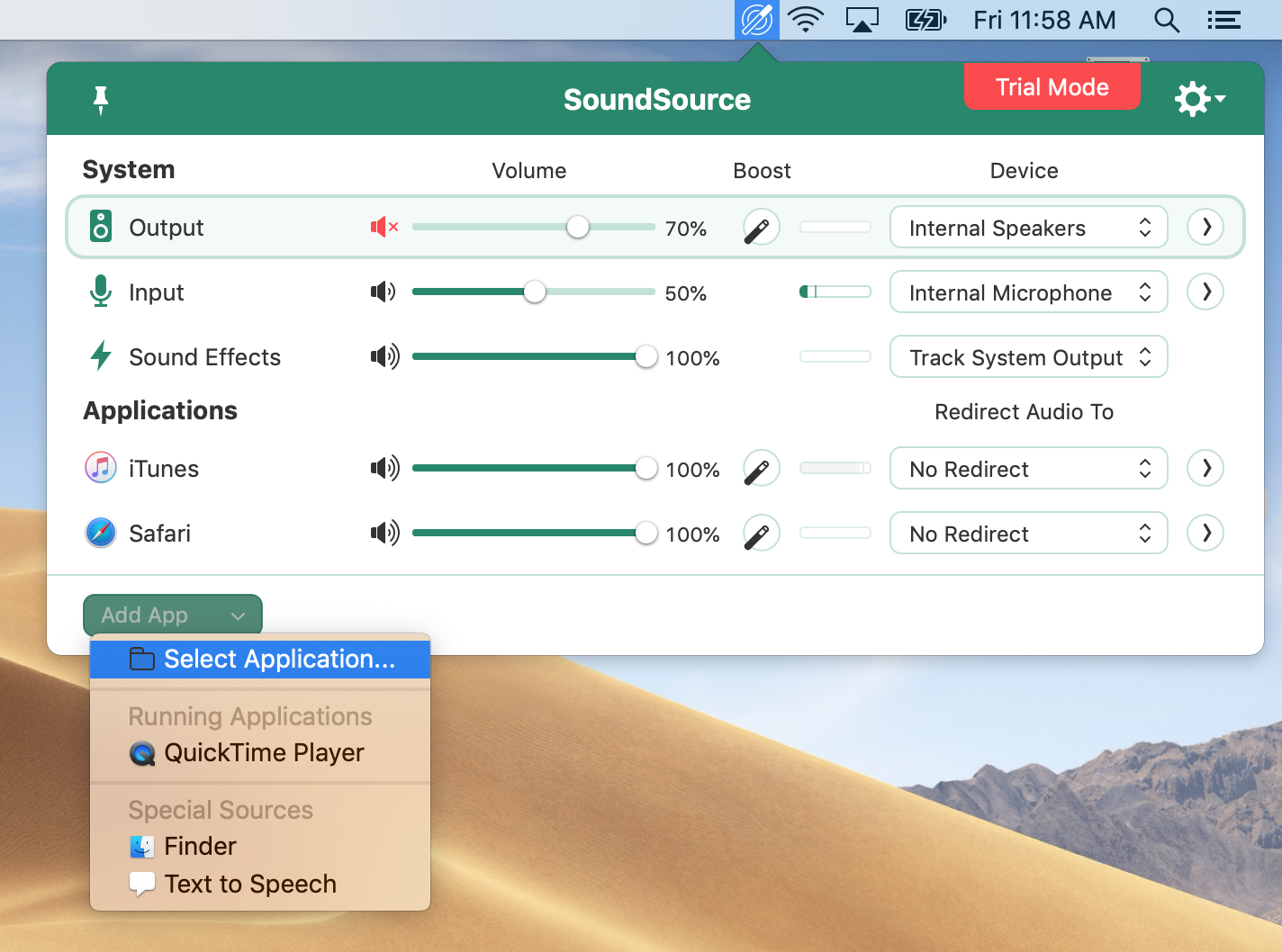The width and height of the screenshot is (1282, 952).
Task: Click the iTunes app icon
Action: (x=101, y=468)
